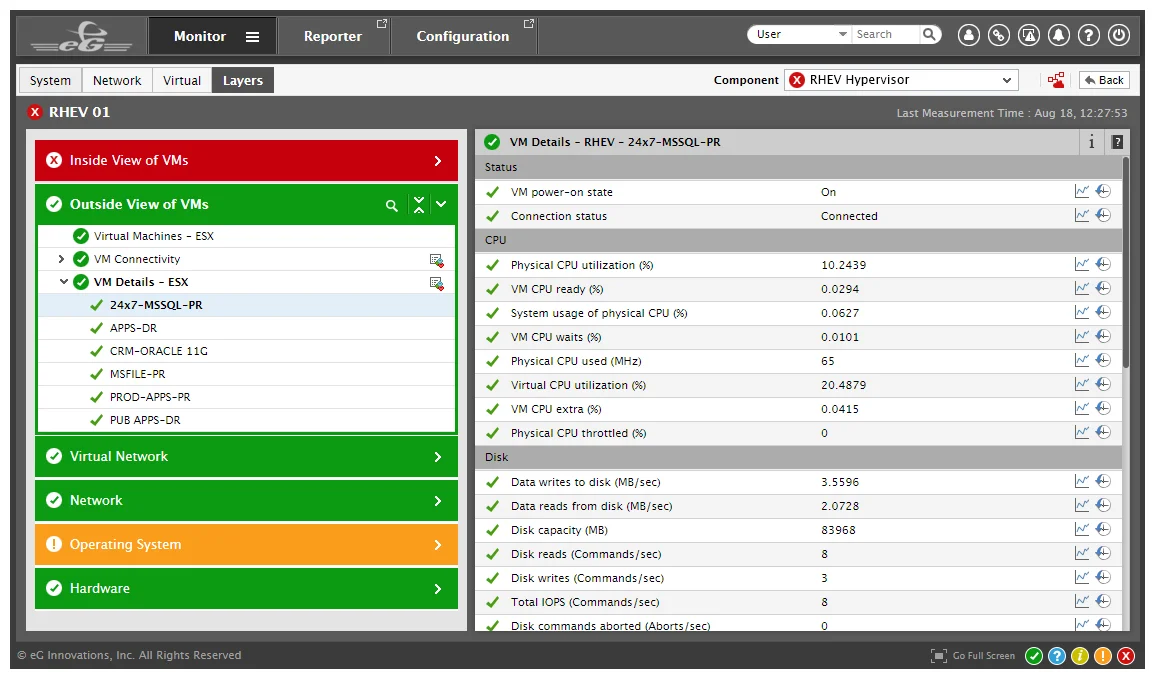
Task: Click the search magnifier icon in top bar
Action: 930,34
